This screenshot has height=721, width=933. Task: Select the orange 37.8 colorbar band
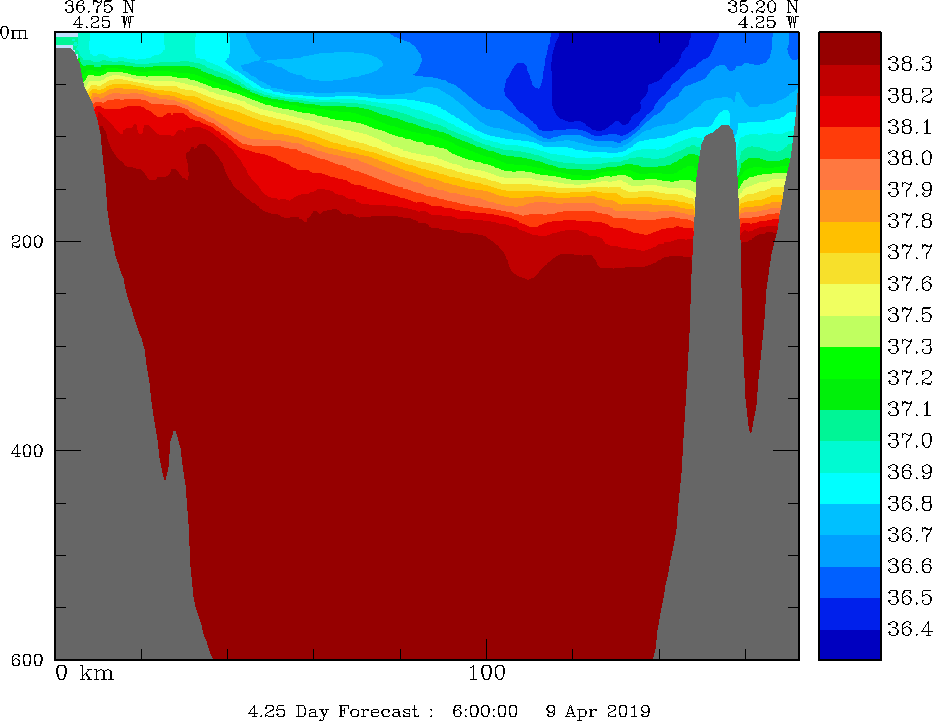(850, 206)
